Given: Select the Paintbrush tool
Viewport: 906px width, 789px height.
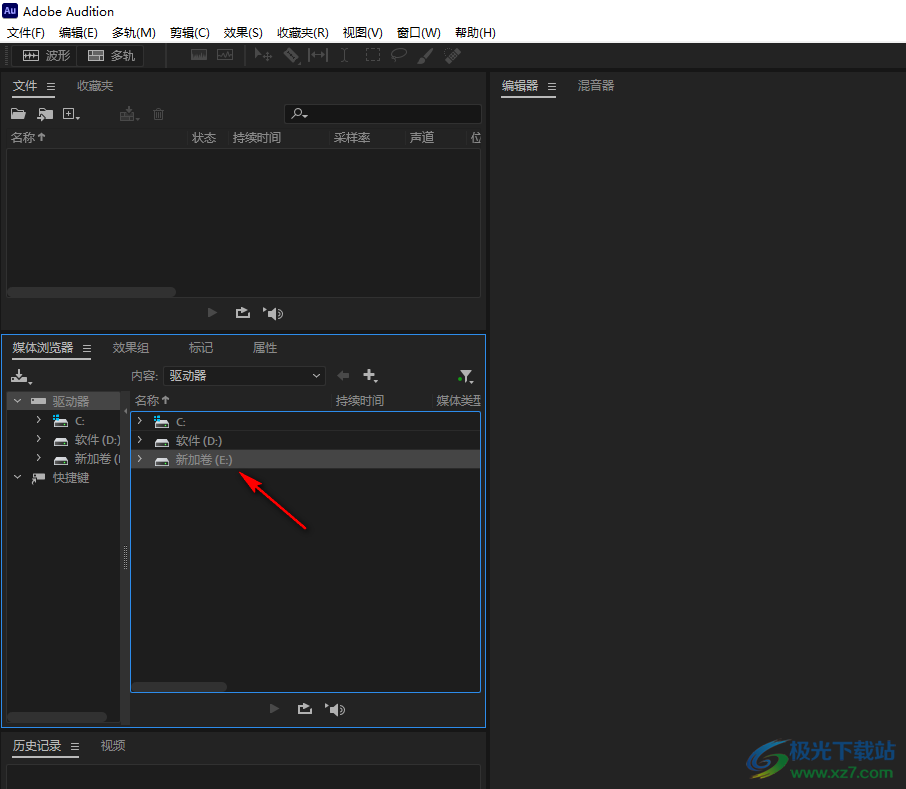Looking at the screenshot, I should coord(424,55).
